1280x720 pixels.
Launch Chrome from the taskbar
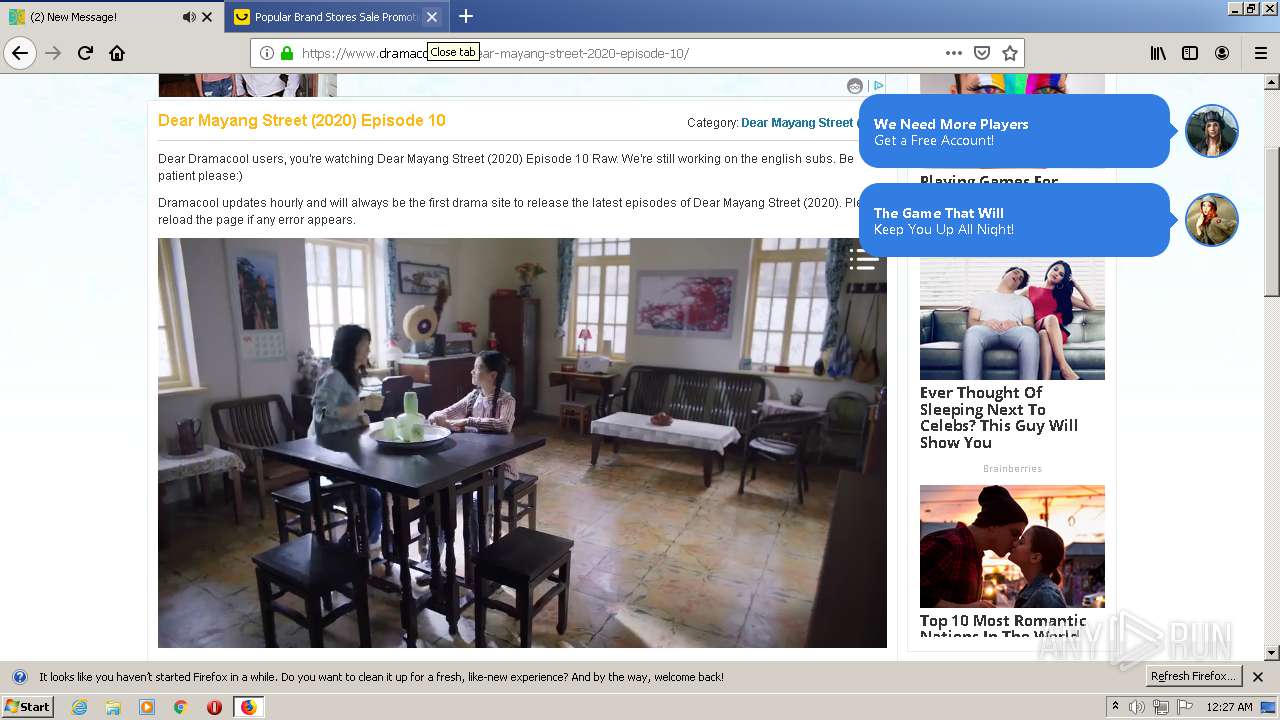click(x=181, y=707)
